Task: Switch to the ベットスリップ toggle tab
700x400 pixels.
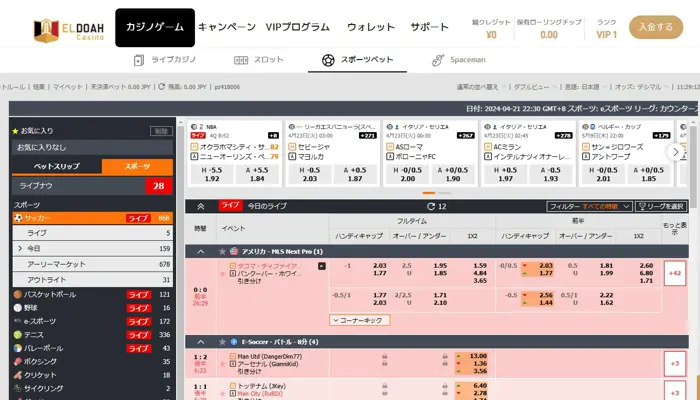Action: click(x=56, y=167)
